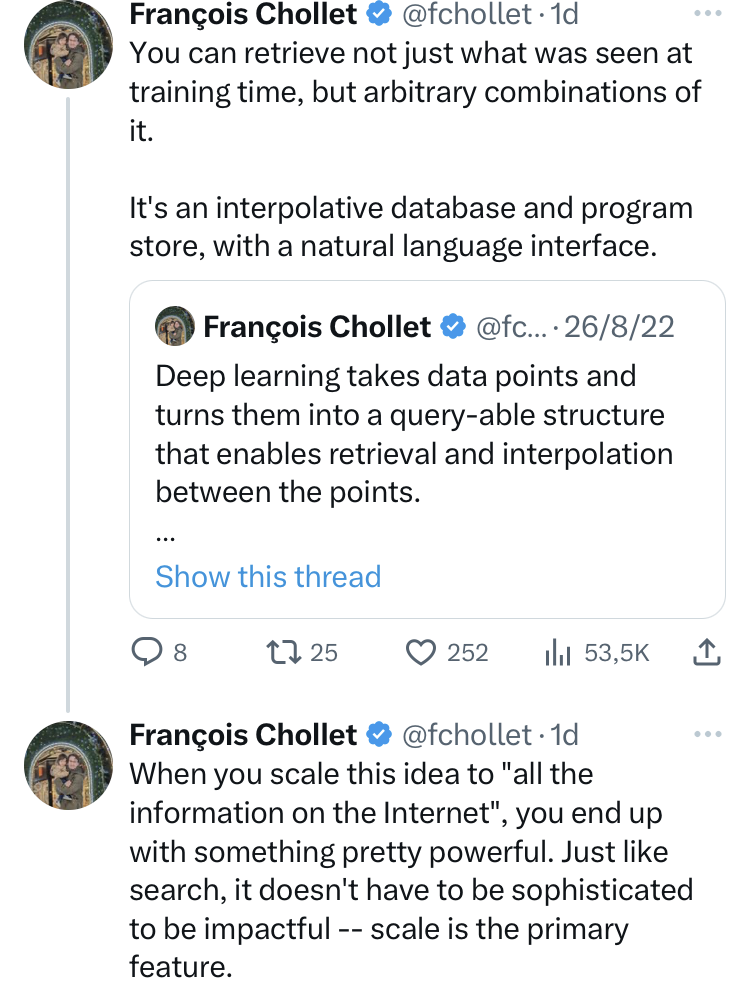View analytics via the bar chart icon
The width and height of the screenshot is (750, 992).
[x=558, y=652]
